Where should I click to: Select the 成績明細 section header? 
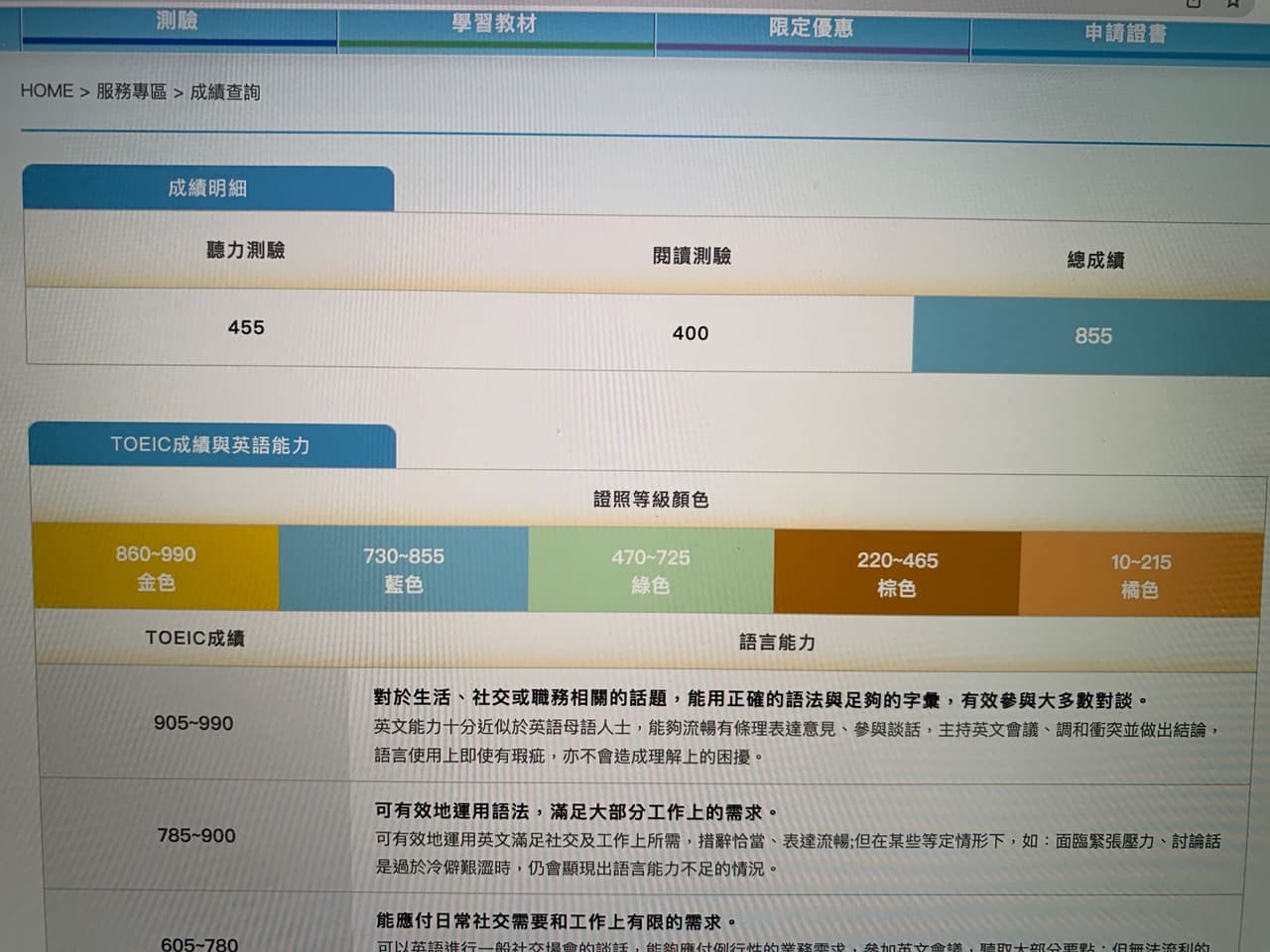(x=207, y=187)
